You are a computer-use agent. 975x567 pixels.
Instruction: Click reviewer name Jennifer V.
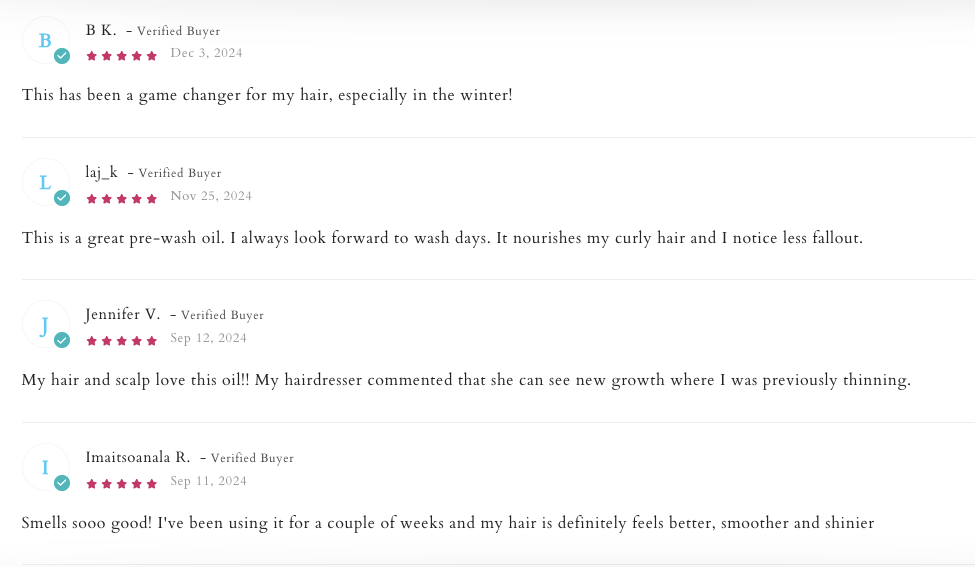pos(122,315)
